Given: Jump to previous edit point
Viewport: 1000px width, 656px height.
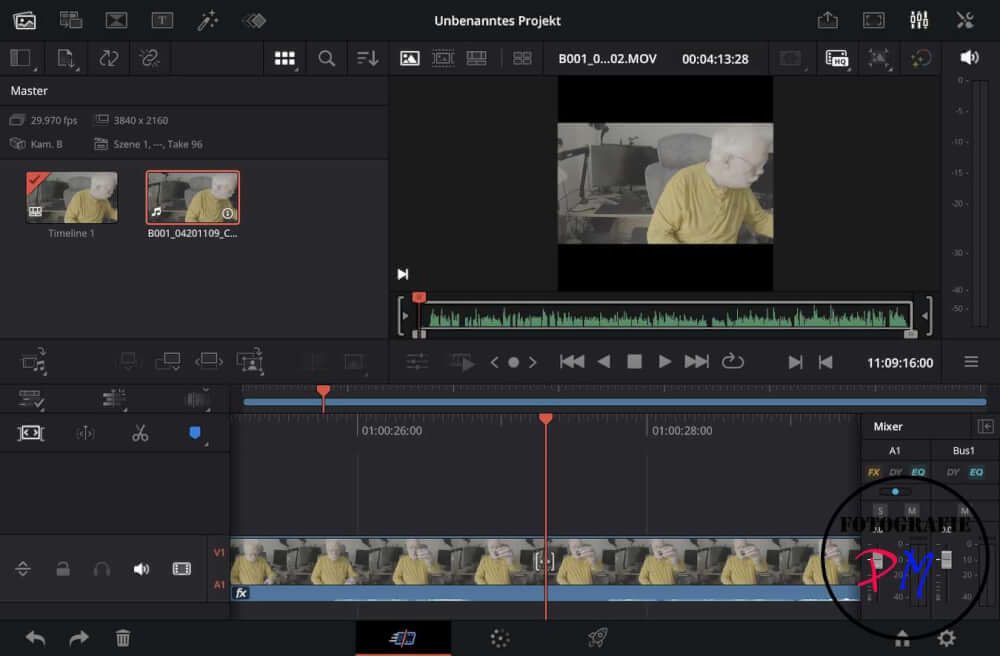Looking at the screenshot, I should [x=572, y=362].
